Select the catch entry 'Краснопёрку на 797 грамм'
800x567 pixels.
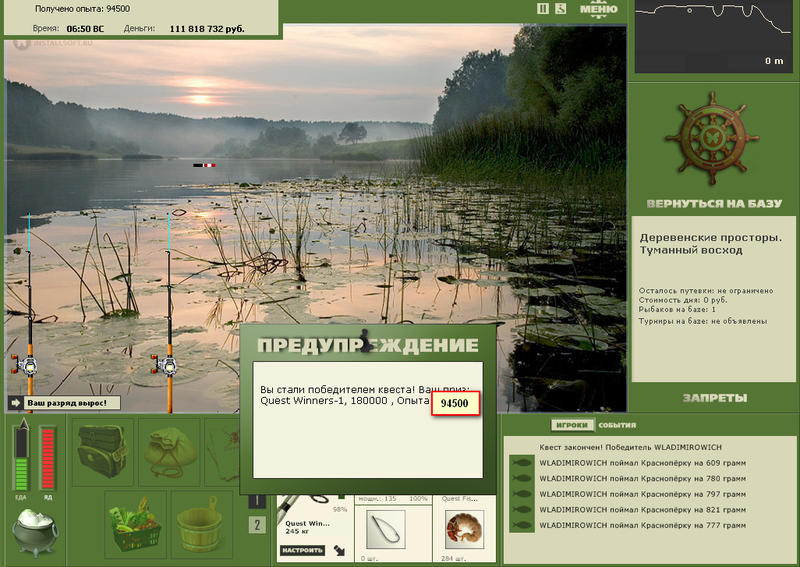point(643,494)
